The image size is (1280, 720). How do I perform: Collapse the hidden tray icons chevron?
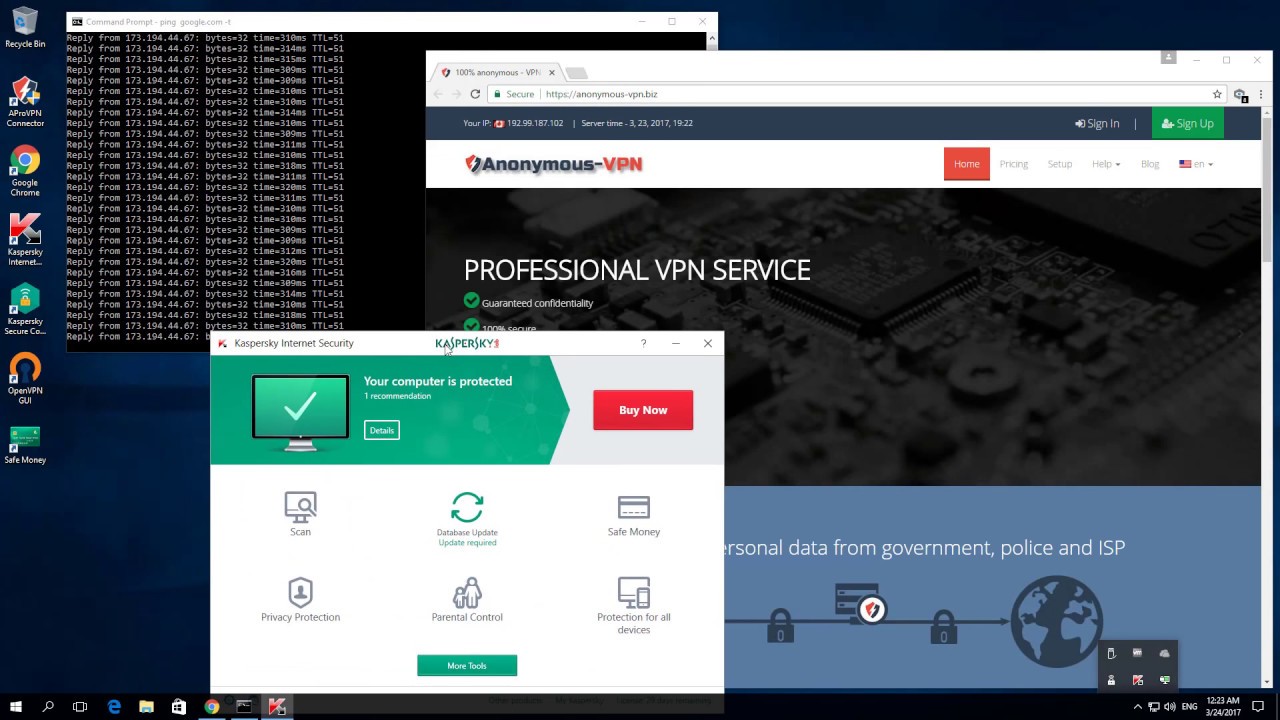point(1137,707)
